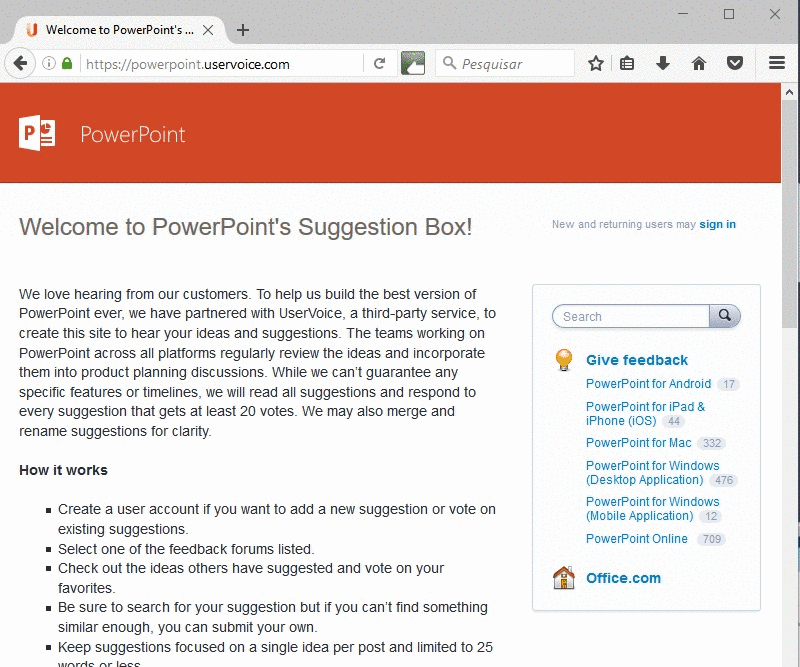This screenshot has width=800, height=667.
Task: Click the 332 count beside PowerPoint for Mac
Action: [x=712, y=443]
